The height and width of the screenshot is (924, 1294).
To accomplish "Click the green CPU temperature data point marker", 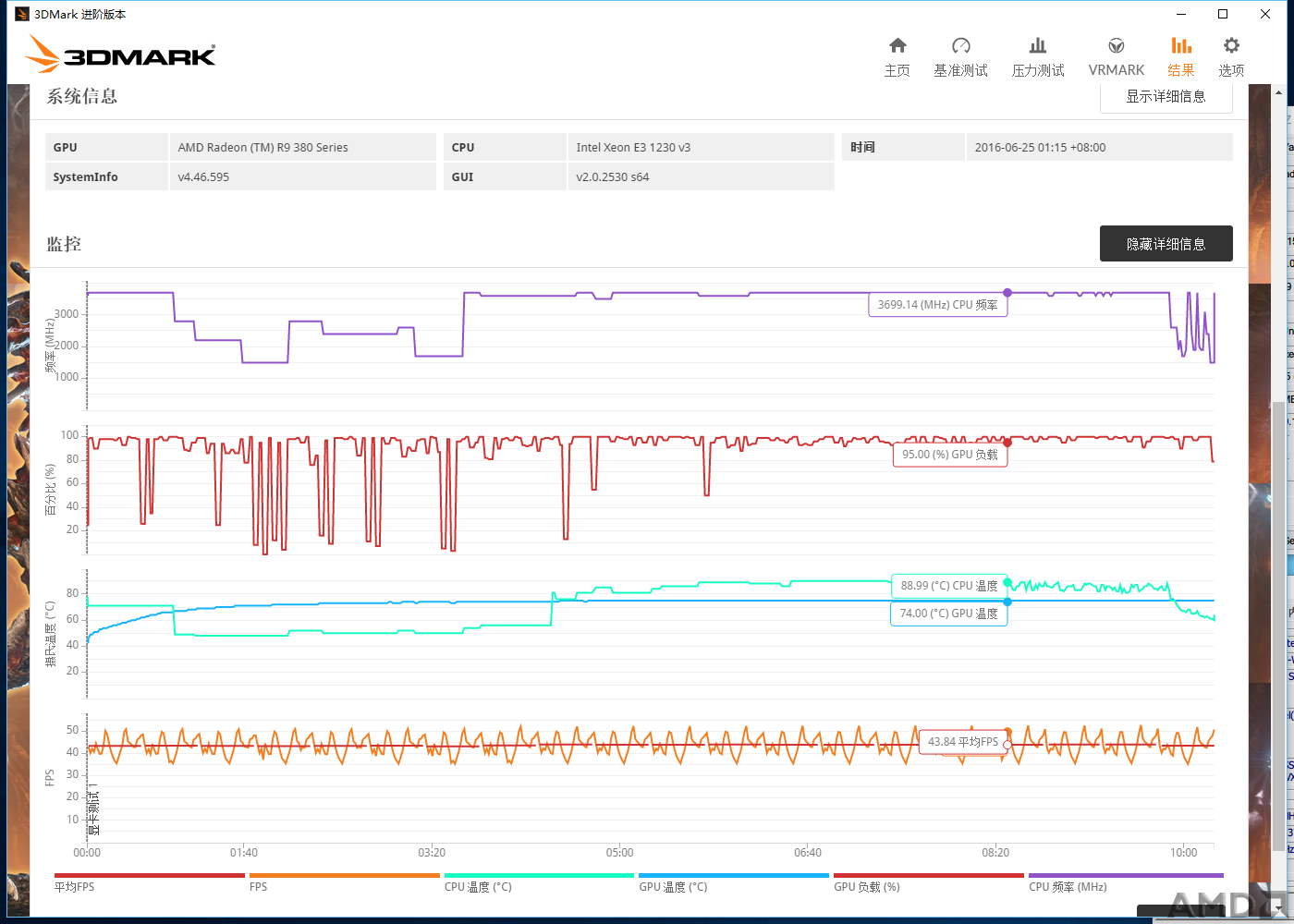I will (x=1007, y=582).
